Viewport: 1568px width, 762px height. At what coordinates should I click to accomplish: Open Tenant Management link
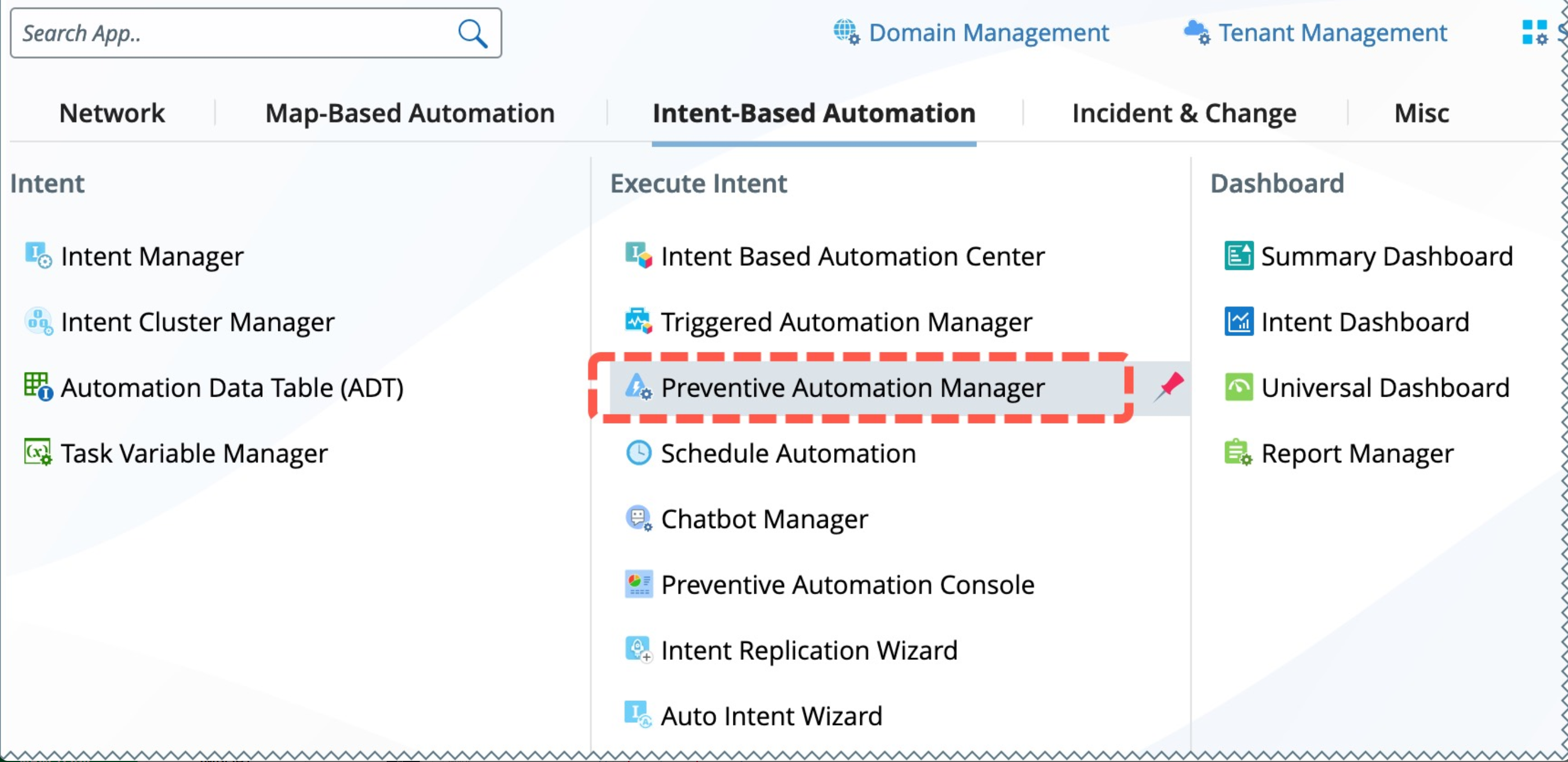(1332, 33)
